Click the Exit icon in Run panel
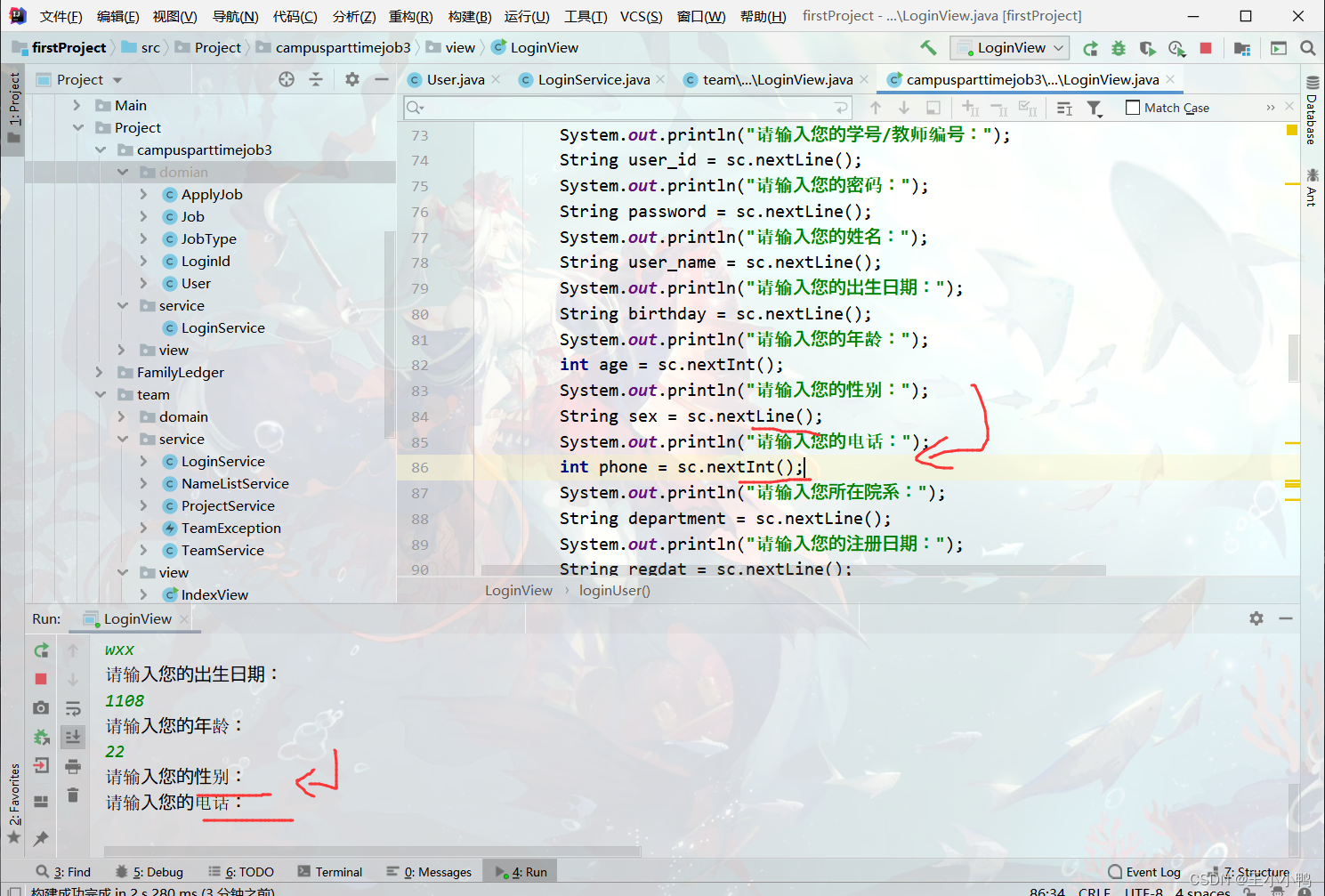 [41, 765]
